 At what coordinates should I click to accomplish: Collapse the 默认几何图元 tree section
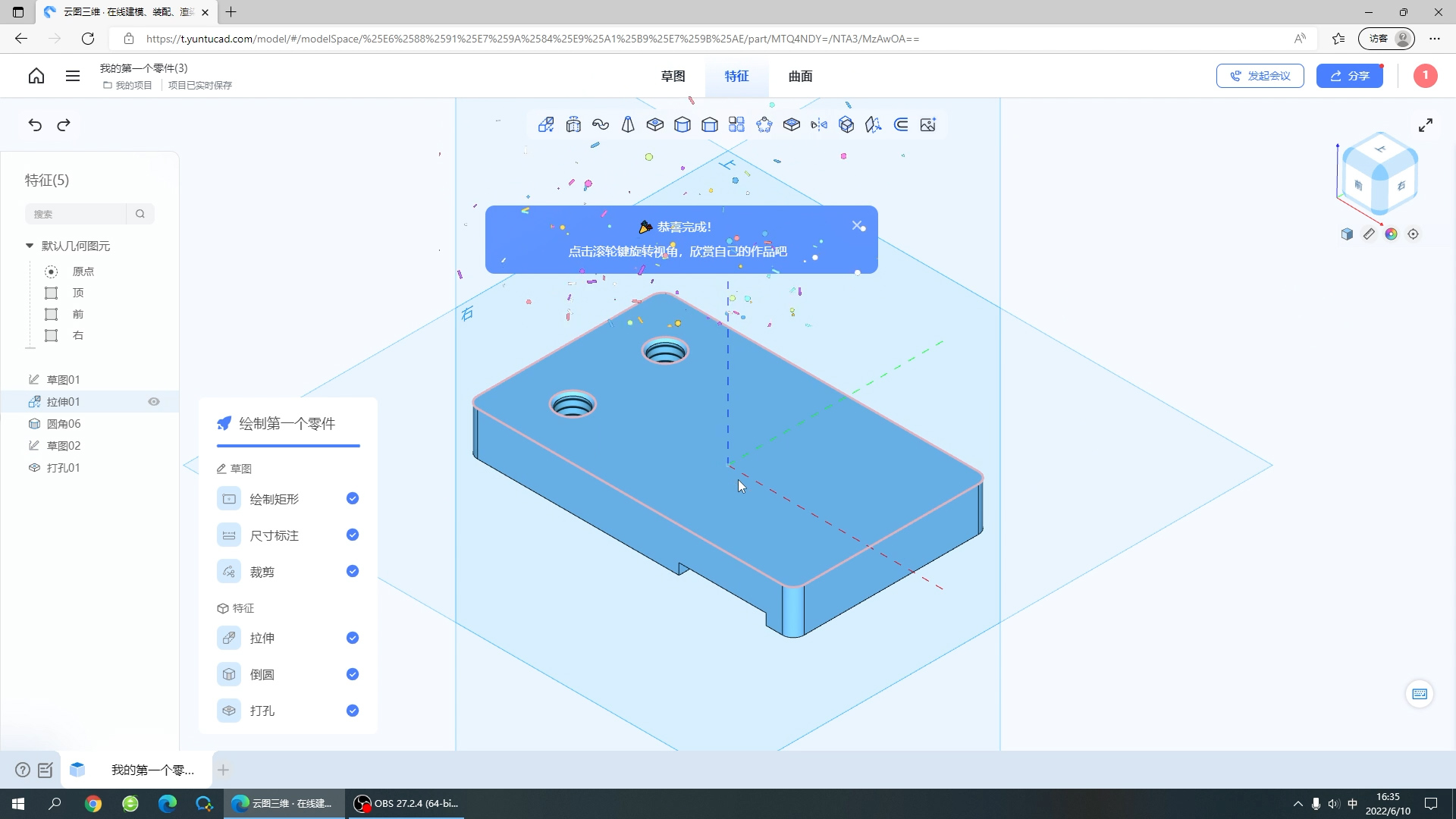[29, 246]
